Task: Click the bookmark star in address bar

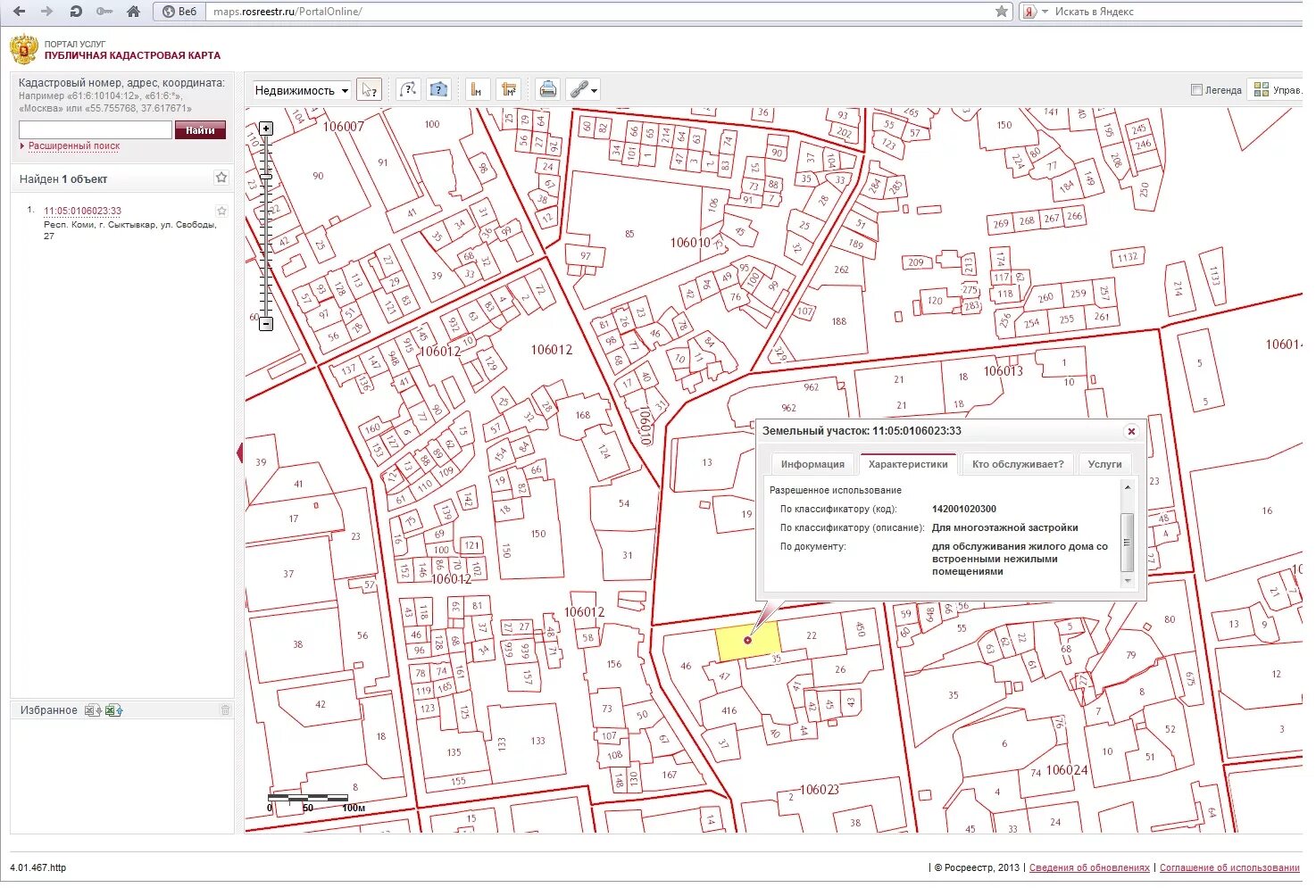Action: tap(1002, 12)
